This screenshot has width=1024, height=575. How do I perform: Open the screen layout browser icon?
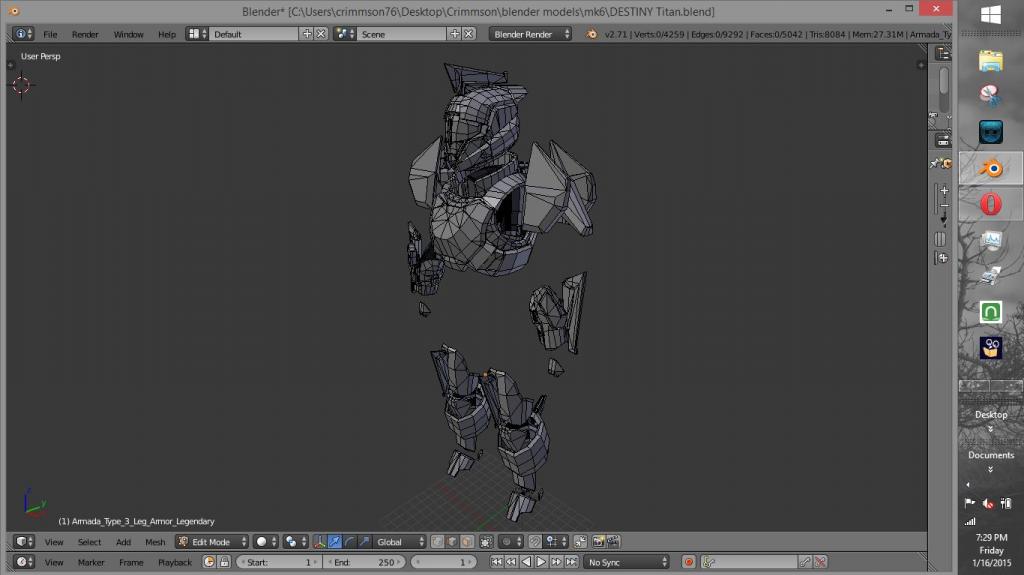[x=197, y=34]
